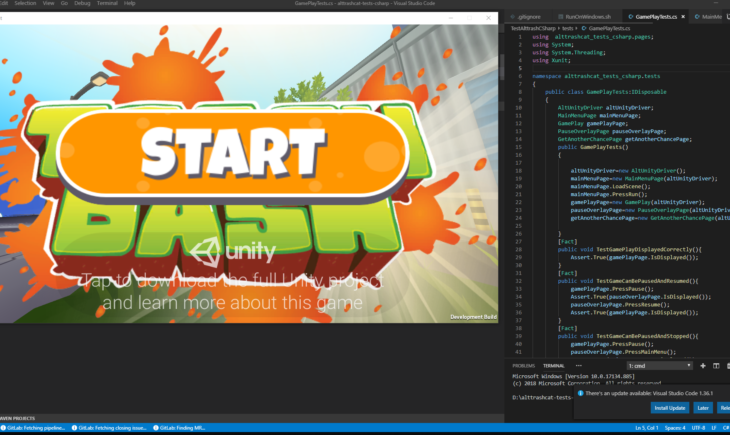Click the TestGameCanBePausedAndStopped method name
The height and width of the screenshot is (435, 730).
tap(644, 336)
